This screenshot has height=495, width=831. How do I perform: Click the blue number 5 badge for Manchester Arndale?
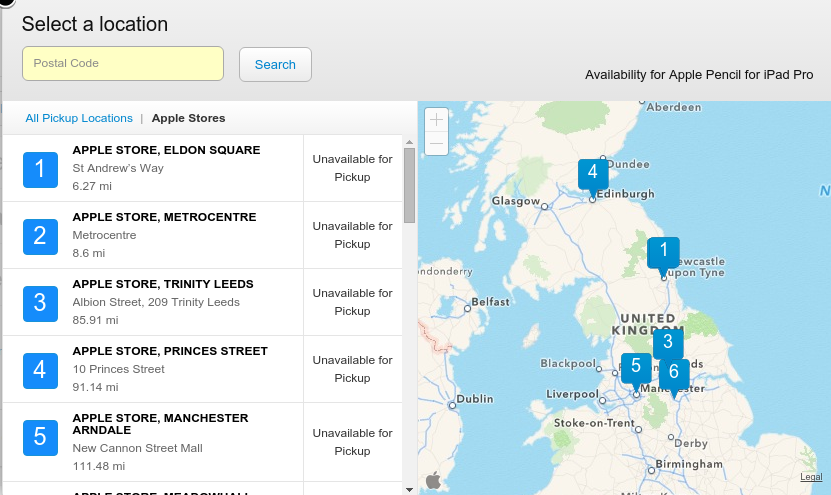click(40, 438)
